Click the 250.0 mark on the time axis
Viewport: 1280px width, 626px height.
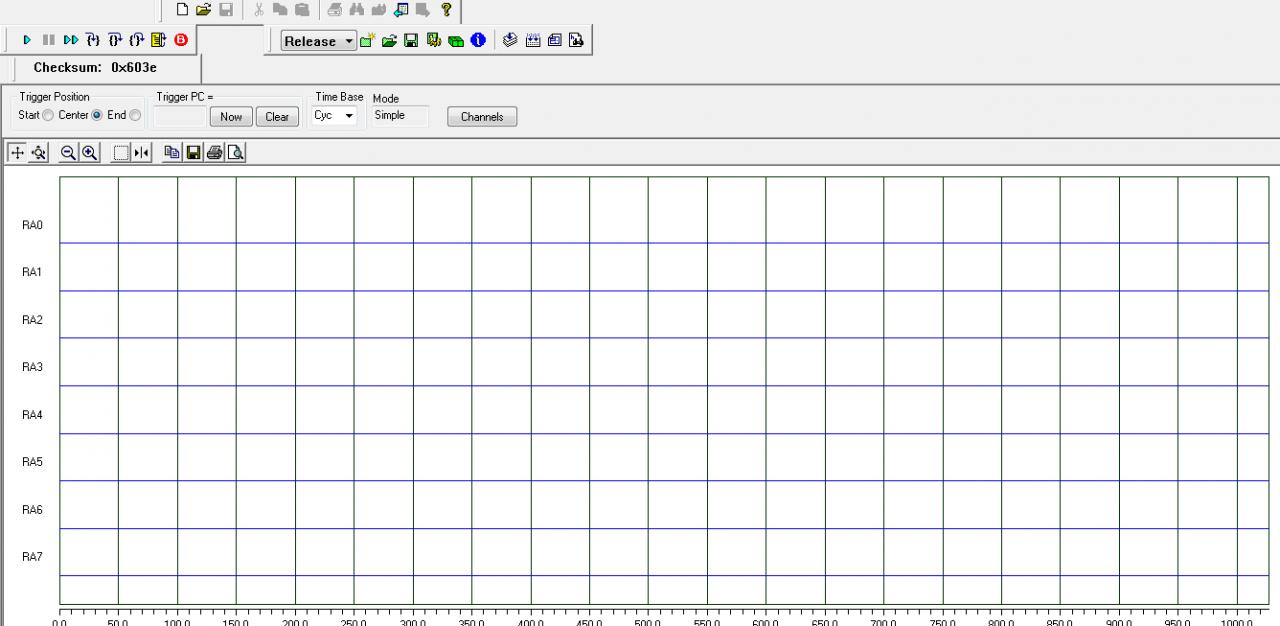click(354, 621)
